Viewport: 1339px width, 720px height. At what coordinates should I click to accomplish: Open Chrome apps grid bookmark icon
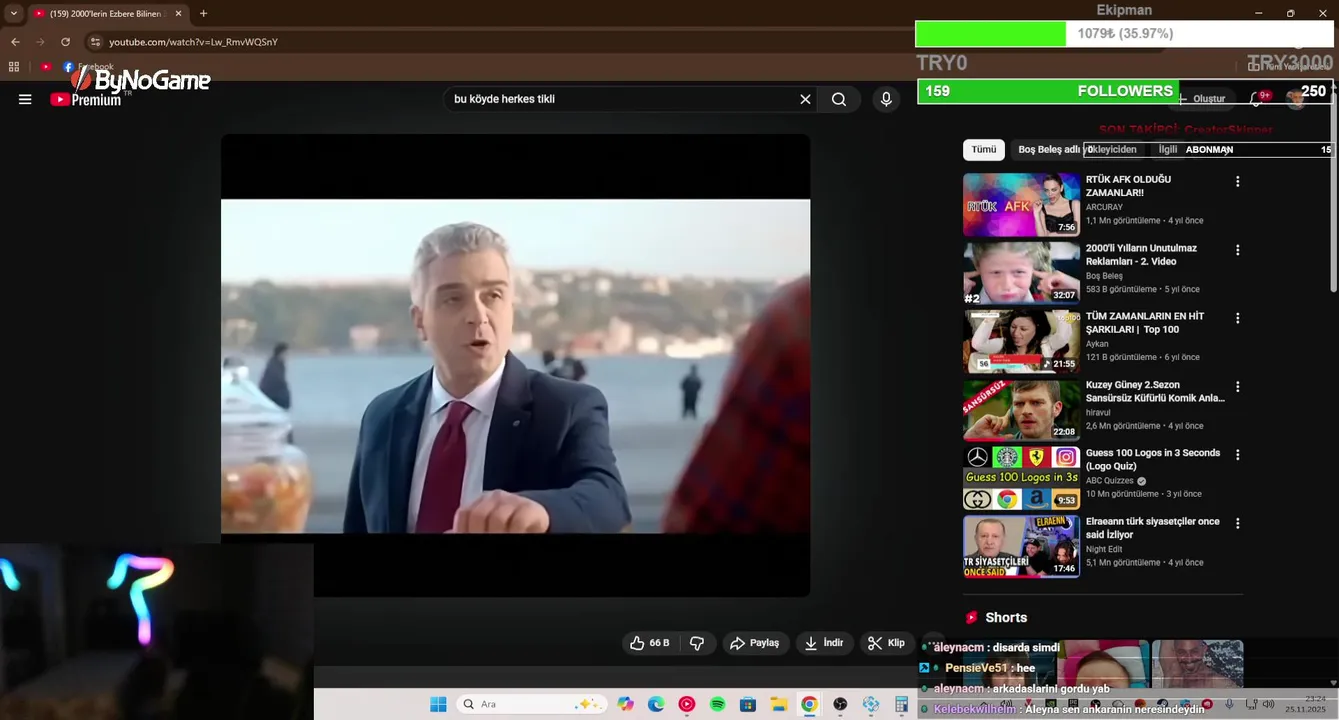[14, 67]
